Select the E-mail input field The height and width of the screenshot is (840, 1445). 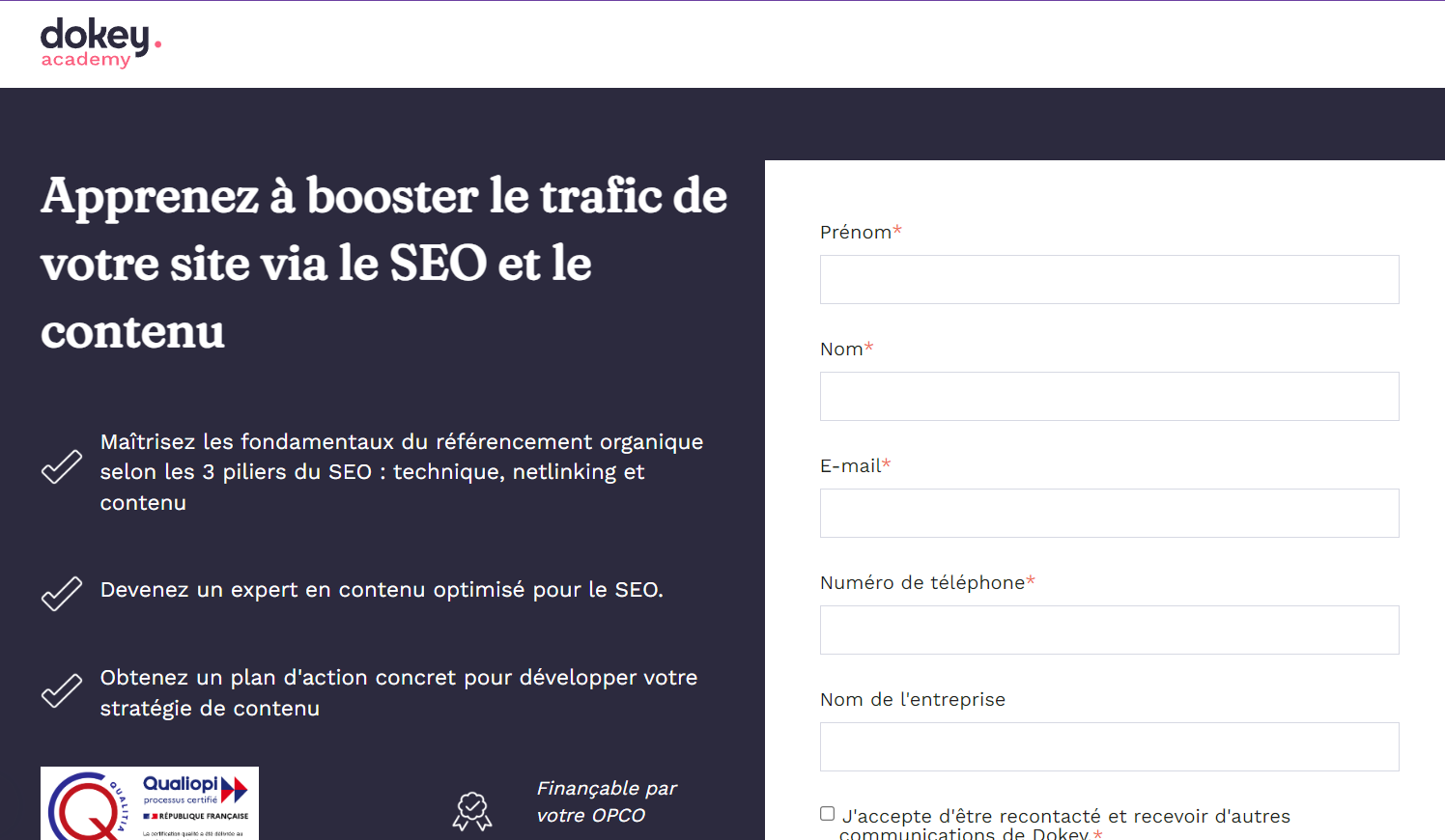[1109, 514]
